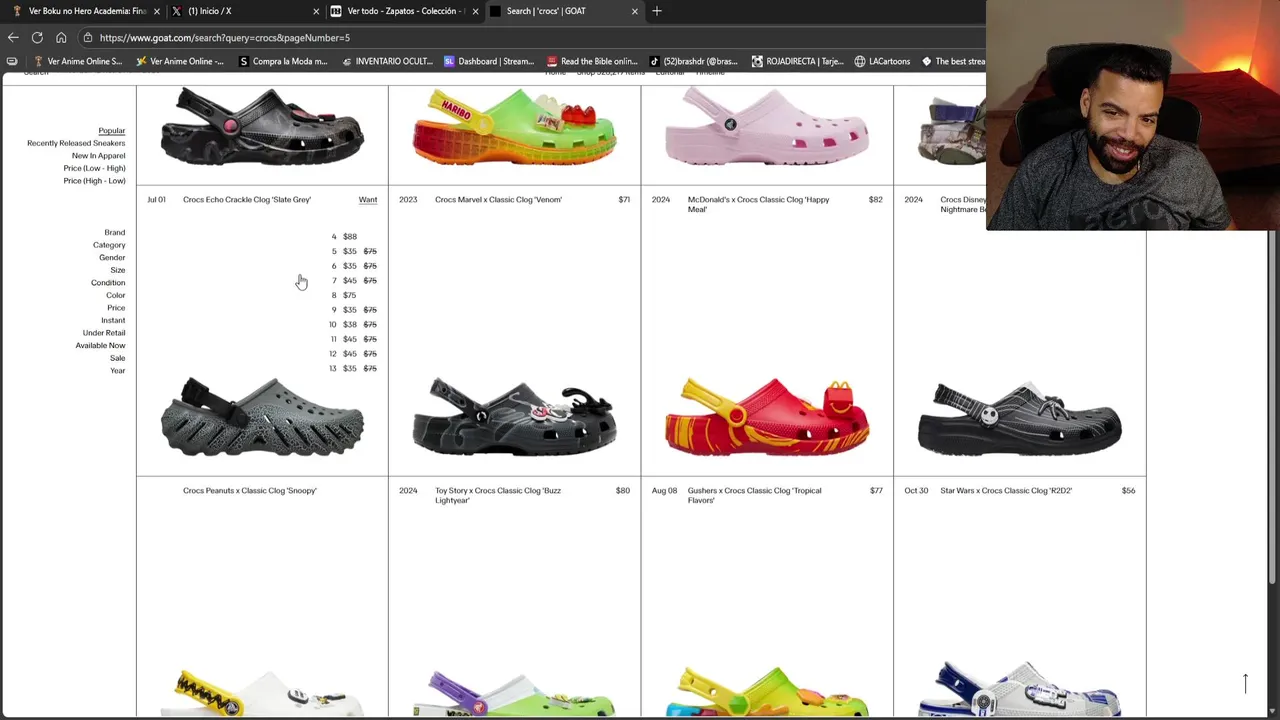Close the GOAT search tab
Image resolution: width=1280 pixels, height=720 pixels.
[x=634, y=11]
